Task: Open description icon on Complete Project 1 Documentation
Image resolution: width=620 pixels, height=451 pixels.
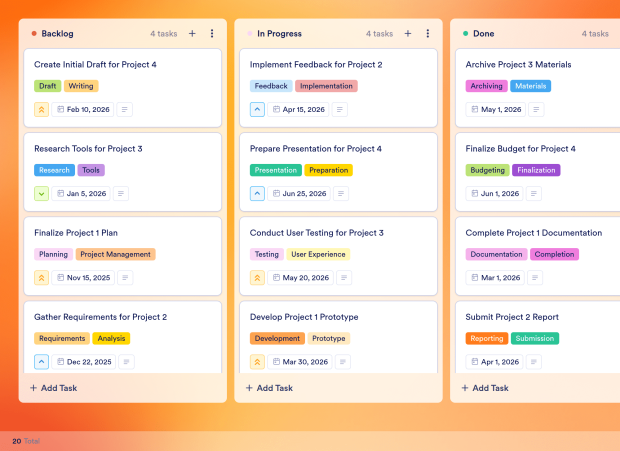Action: (535, 278)
